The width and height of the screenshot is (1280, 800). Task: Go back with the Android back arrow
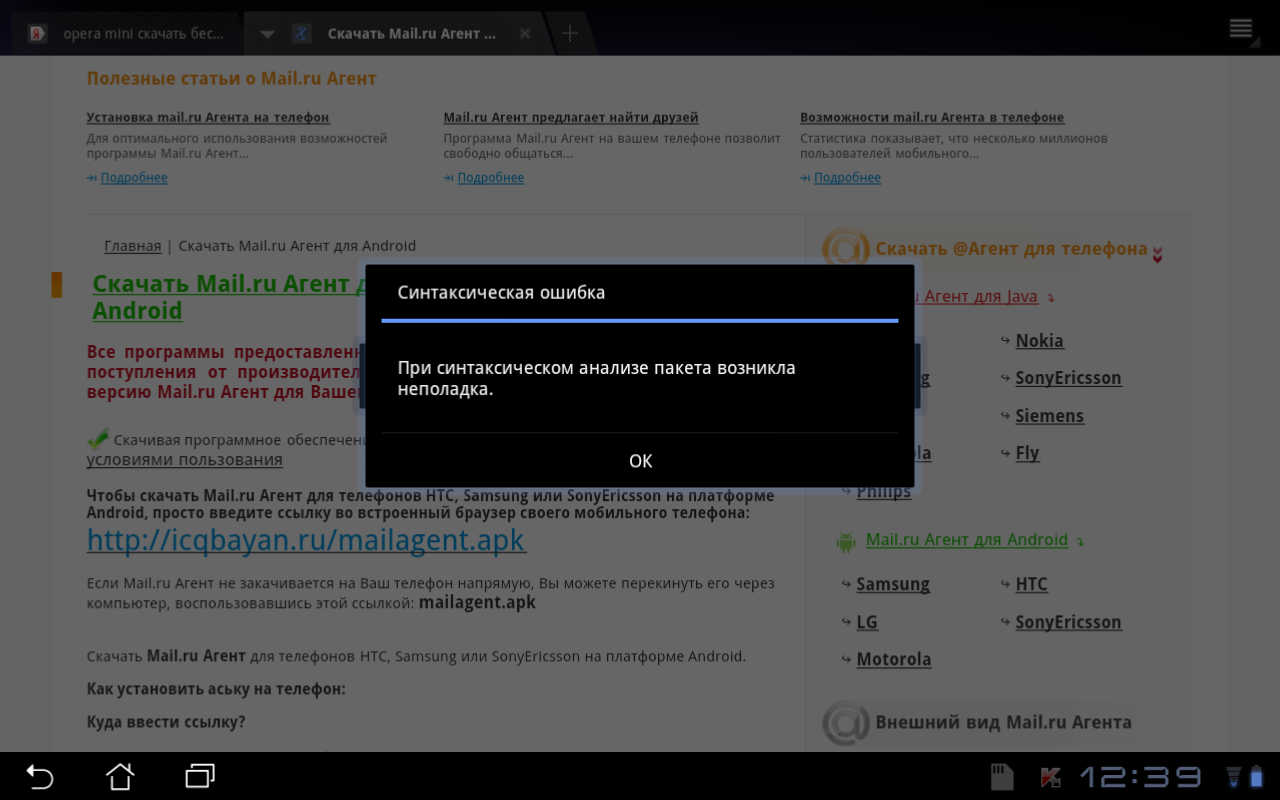coord(39,776)
